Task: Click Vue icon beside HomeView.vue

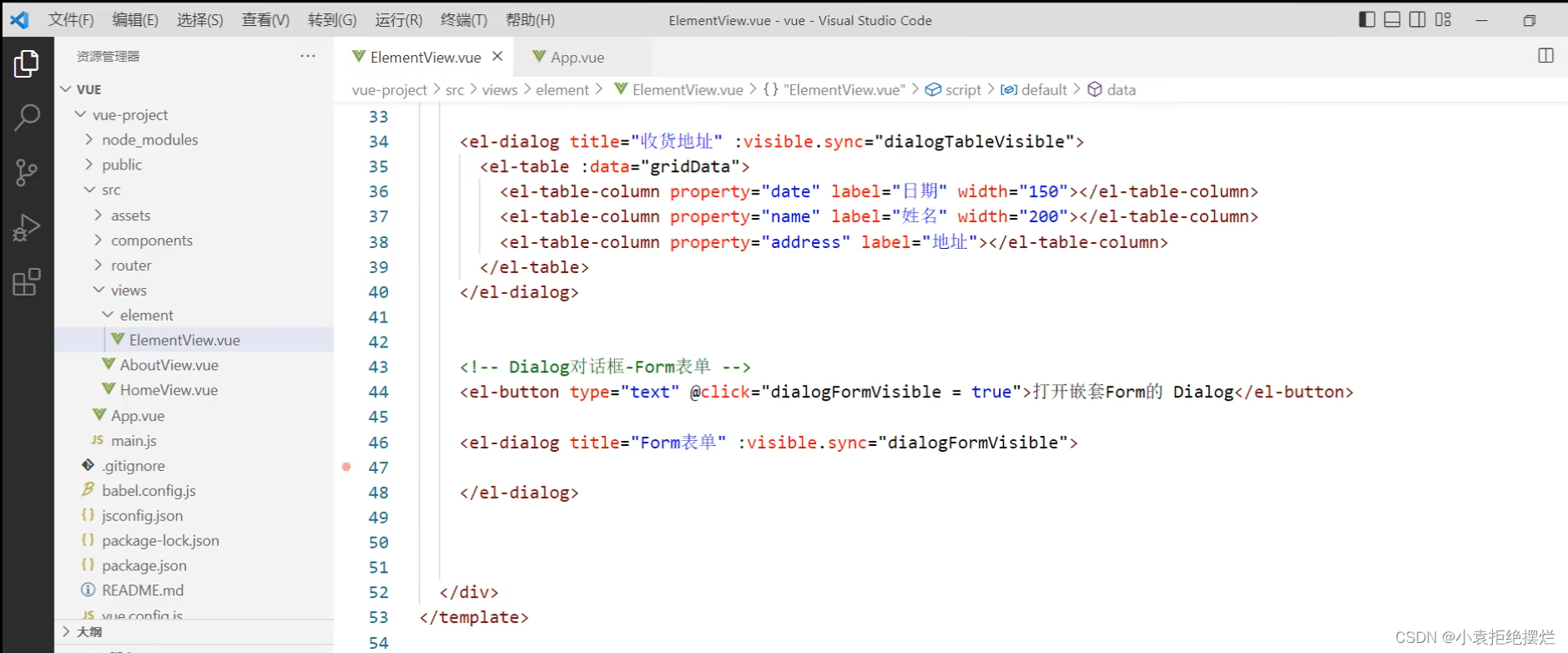Action: click(108, 389)
